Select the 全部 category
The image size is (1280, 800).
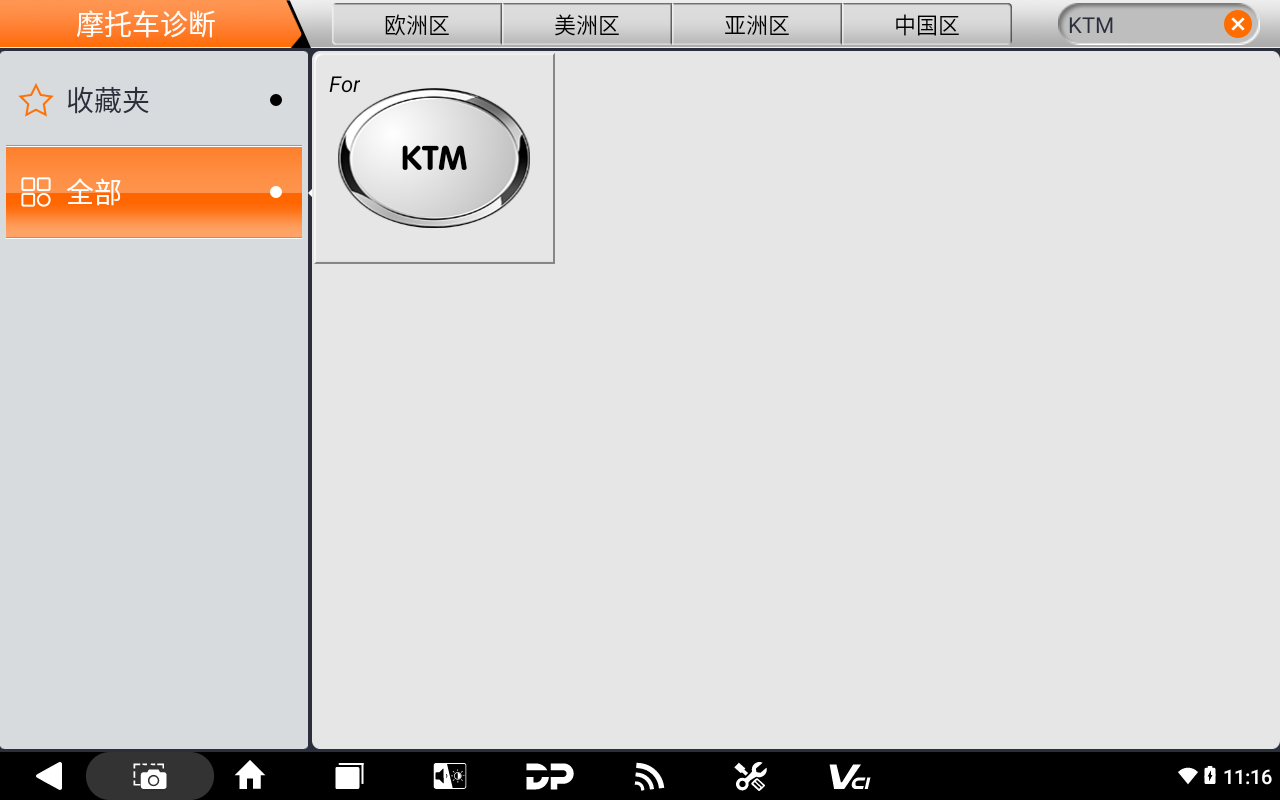[154, 192]
